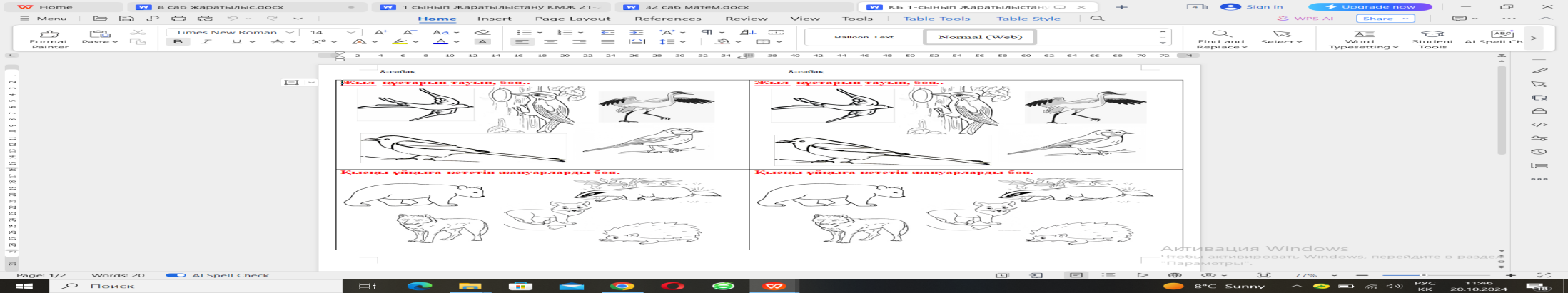The height and width of the screenshot is (293, 1568).
Task: Toggle AI Spell Check switch in status bar
Action: (x=176, y=275)
